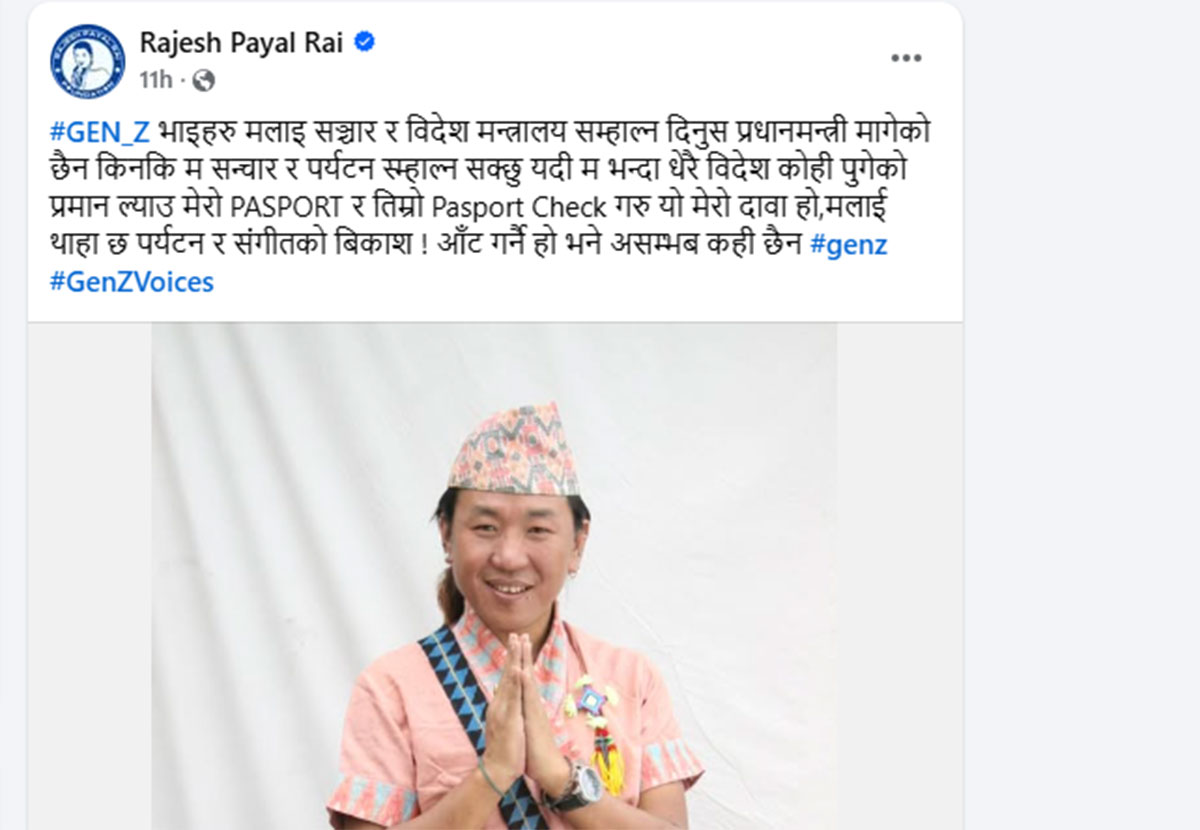Click the Rajesh Payal Rai profile avatar
1200x830 pixels.
tap(88, 61)
